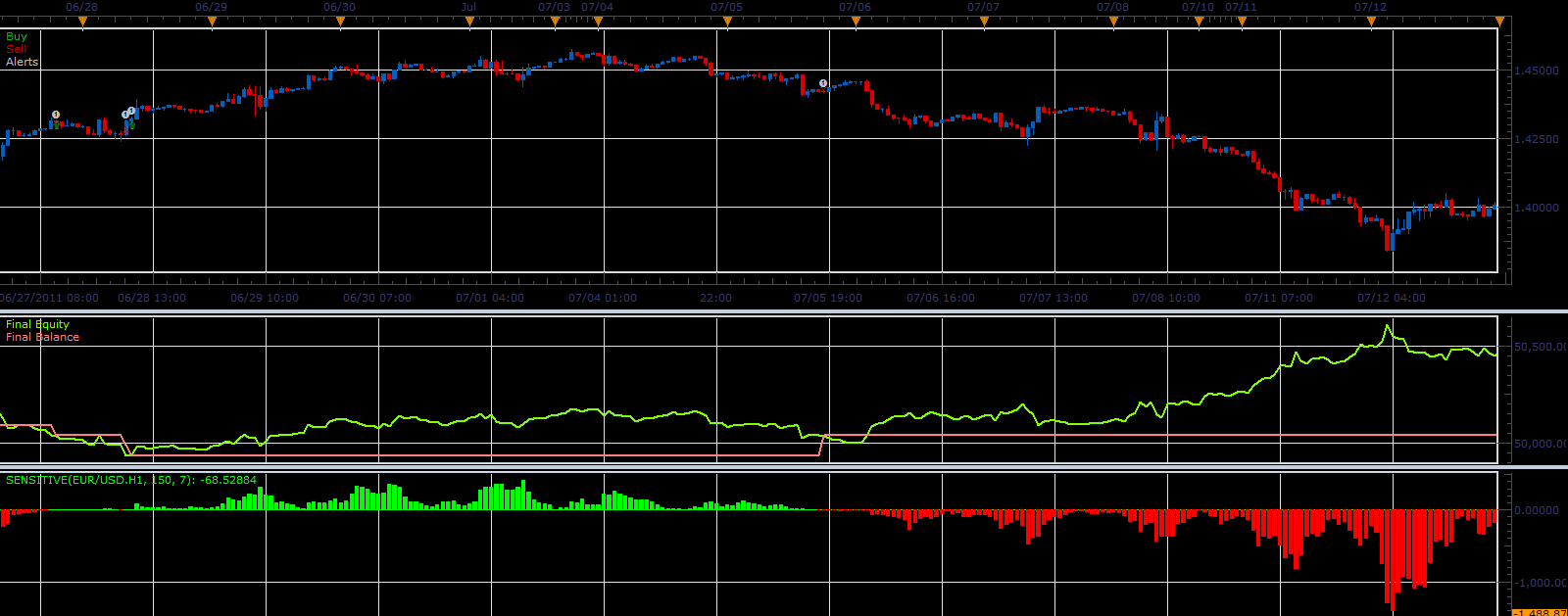This screenshot has height=616, width=1568.
Task: Click the 07/05 19:00 time label
Action: click(x=828, y=298)
